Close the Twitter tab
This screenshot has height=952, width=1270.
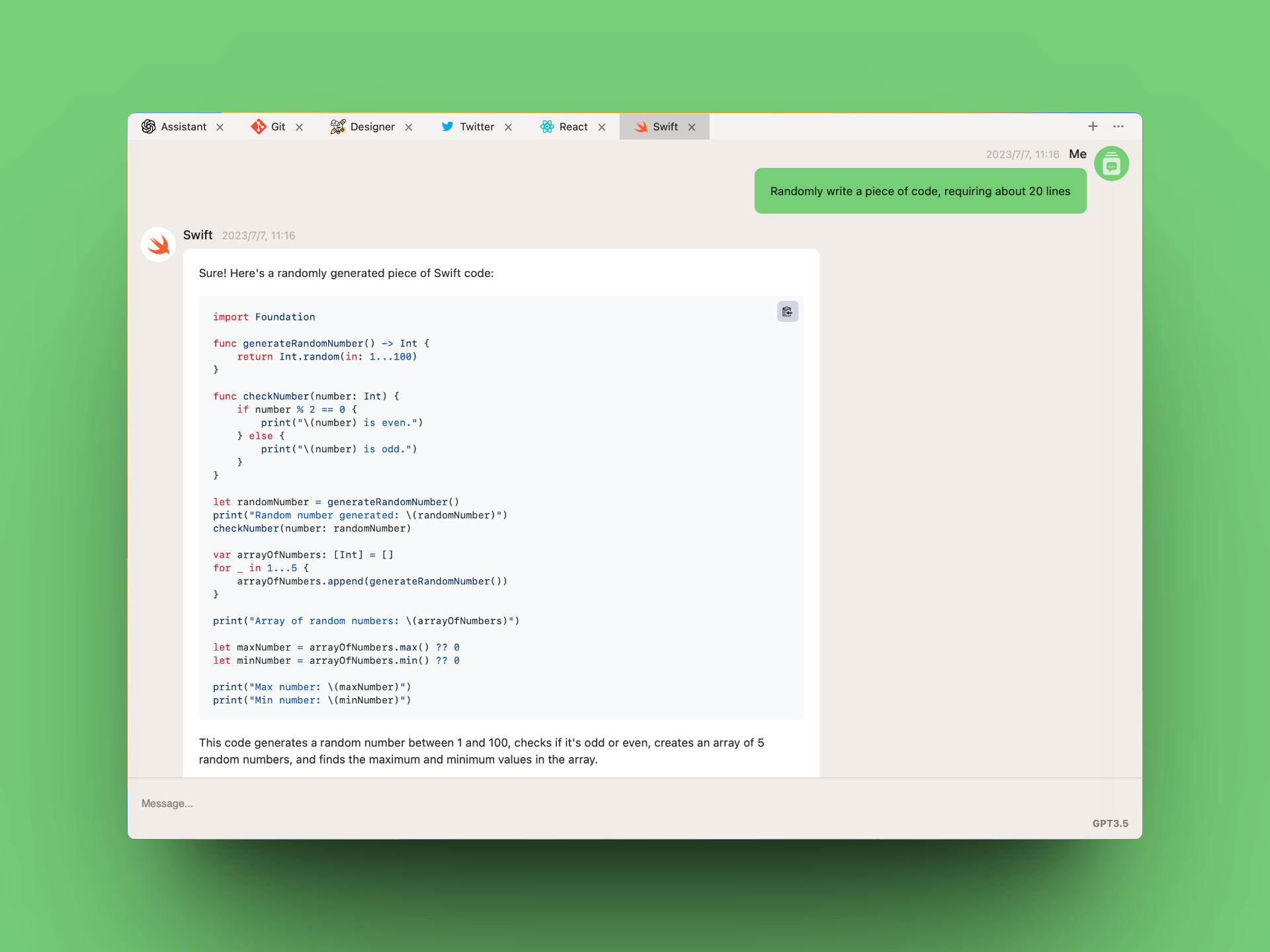point(509,128)
